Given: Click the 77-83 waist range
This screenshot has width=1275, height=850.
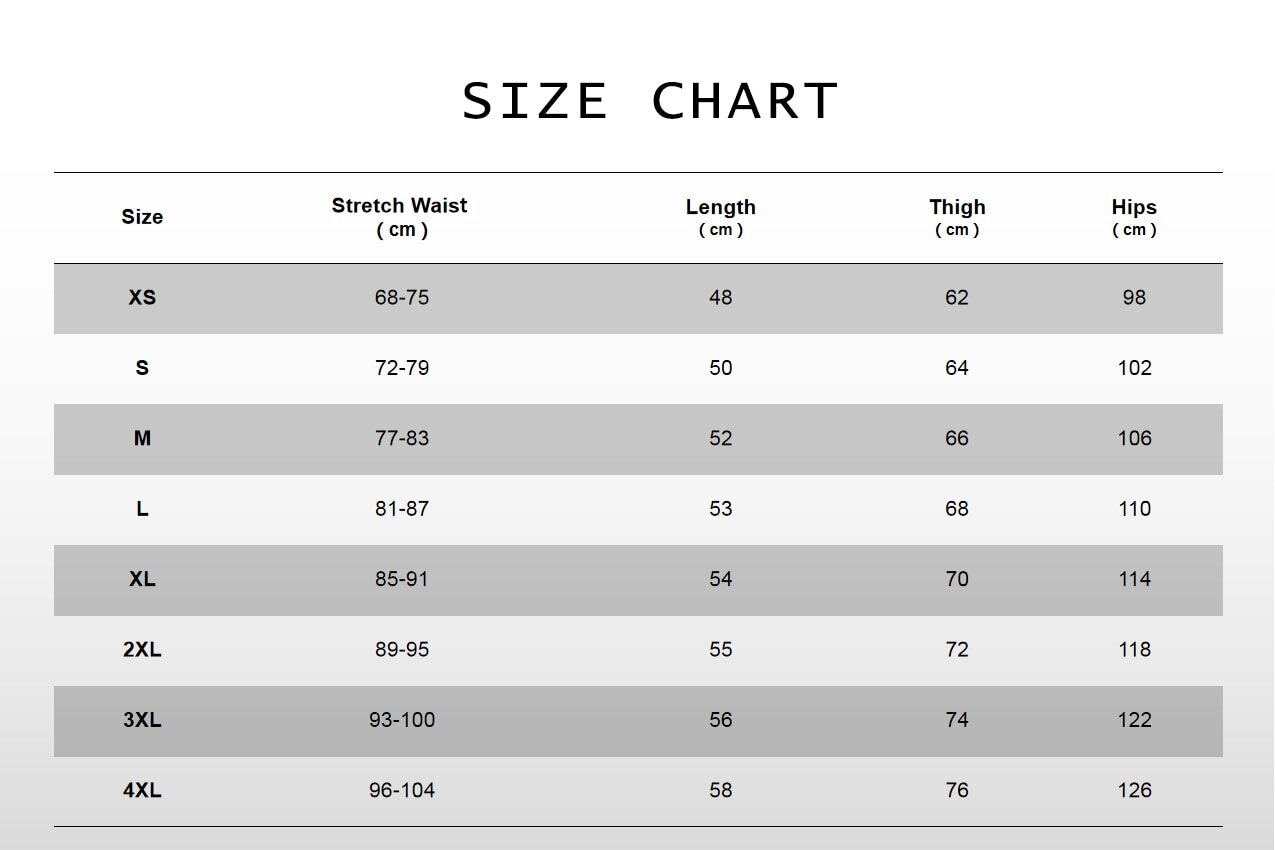Looking at the screenshot, I should tap(402, 438).
